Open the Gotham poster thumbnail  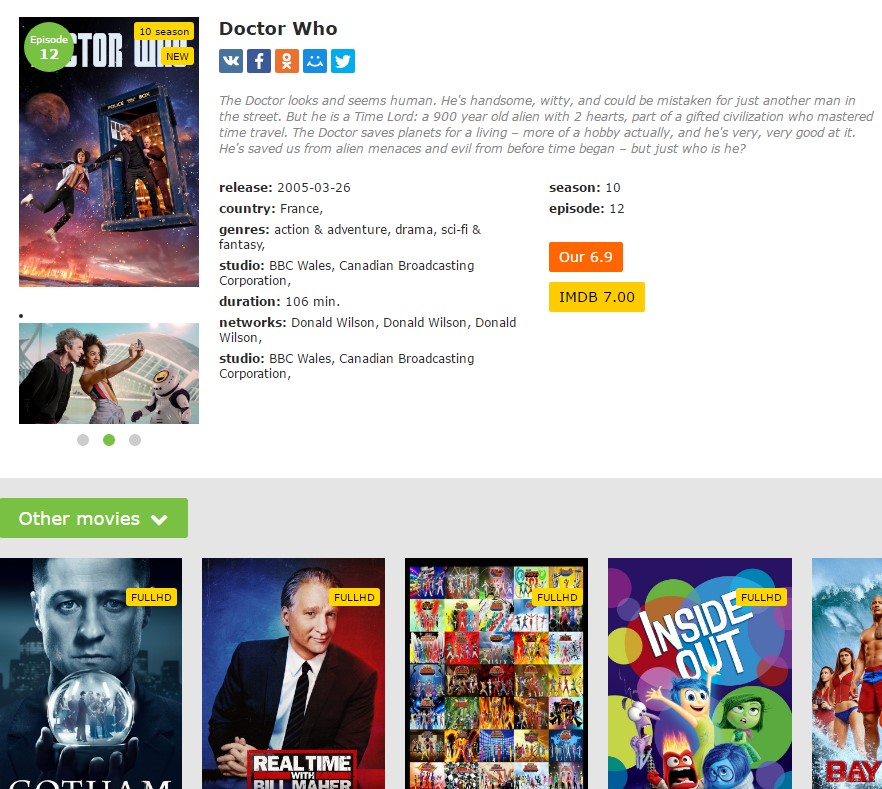tap(91, 673)
